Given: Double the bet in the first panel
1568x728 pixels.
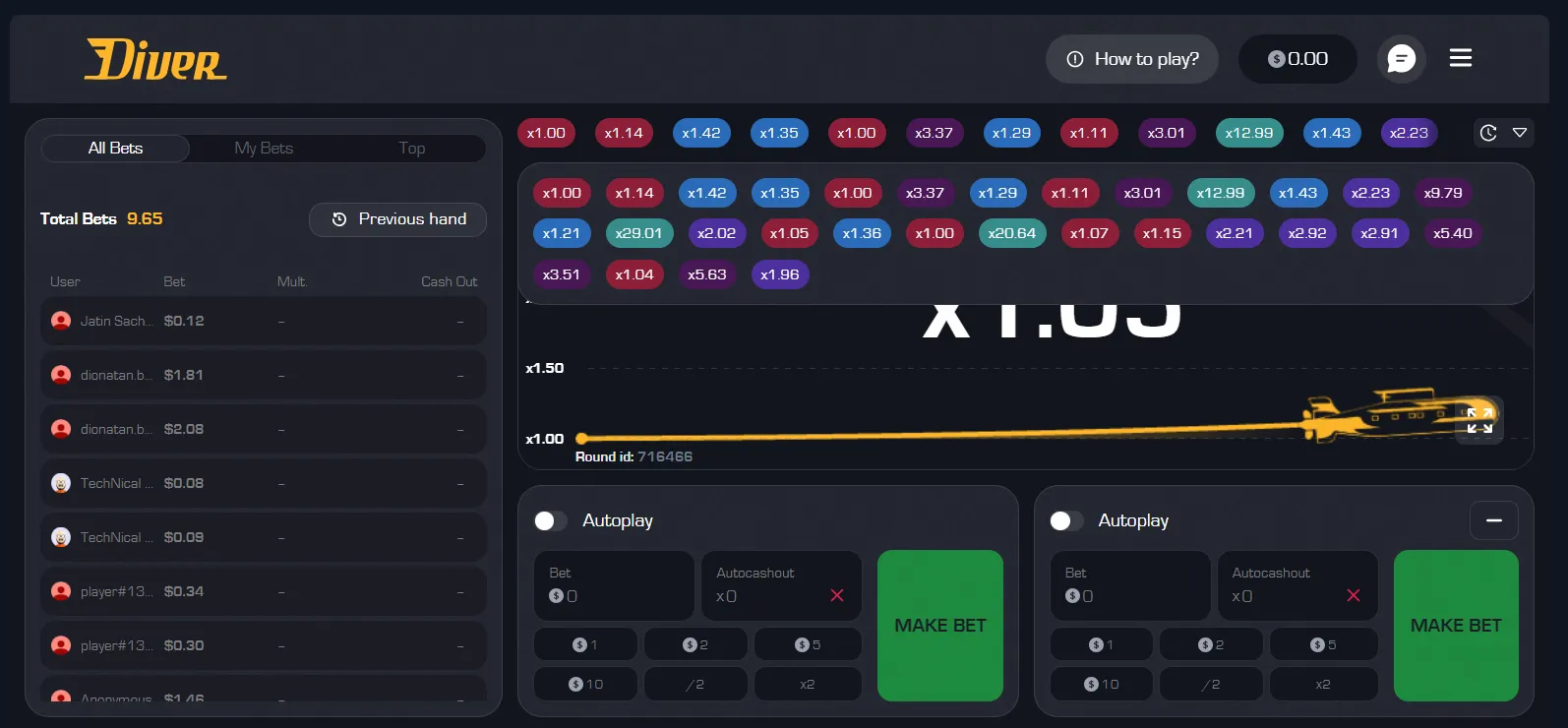Looking at the screenshot, I should (808, 684).
